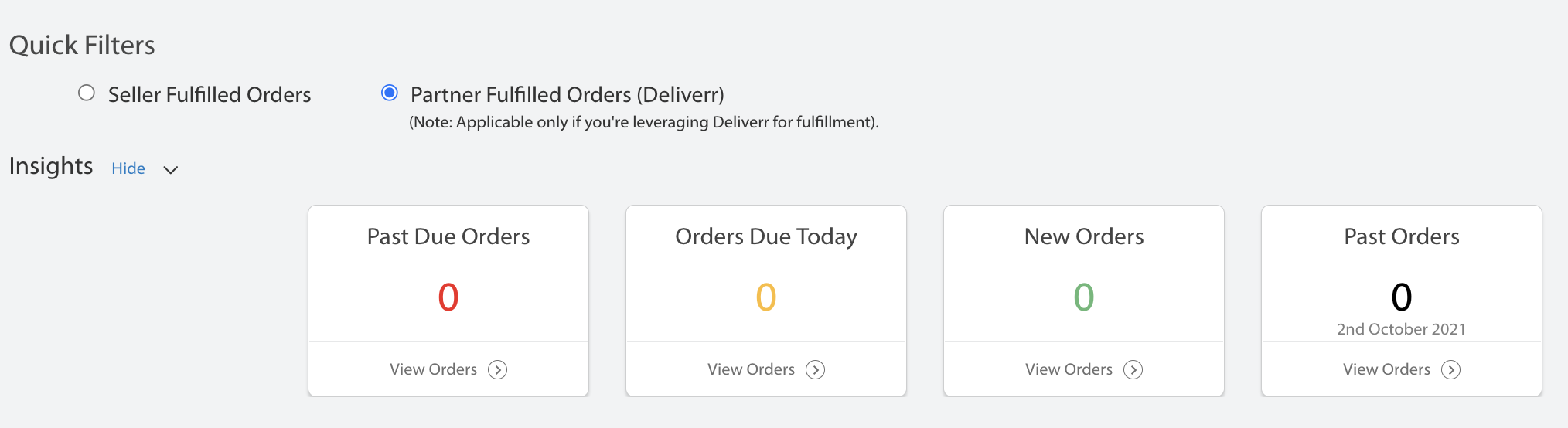The height and width of the screenshot is (428, 1568).
Task: Click the green New Orders count
Action: click(x=1084, y=297)
